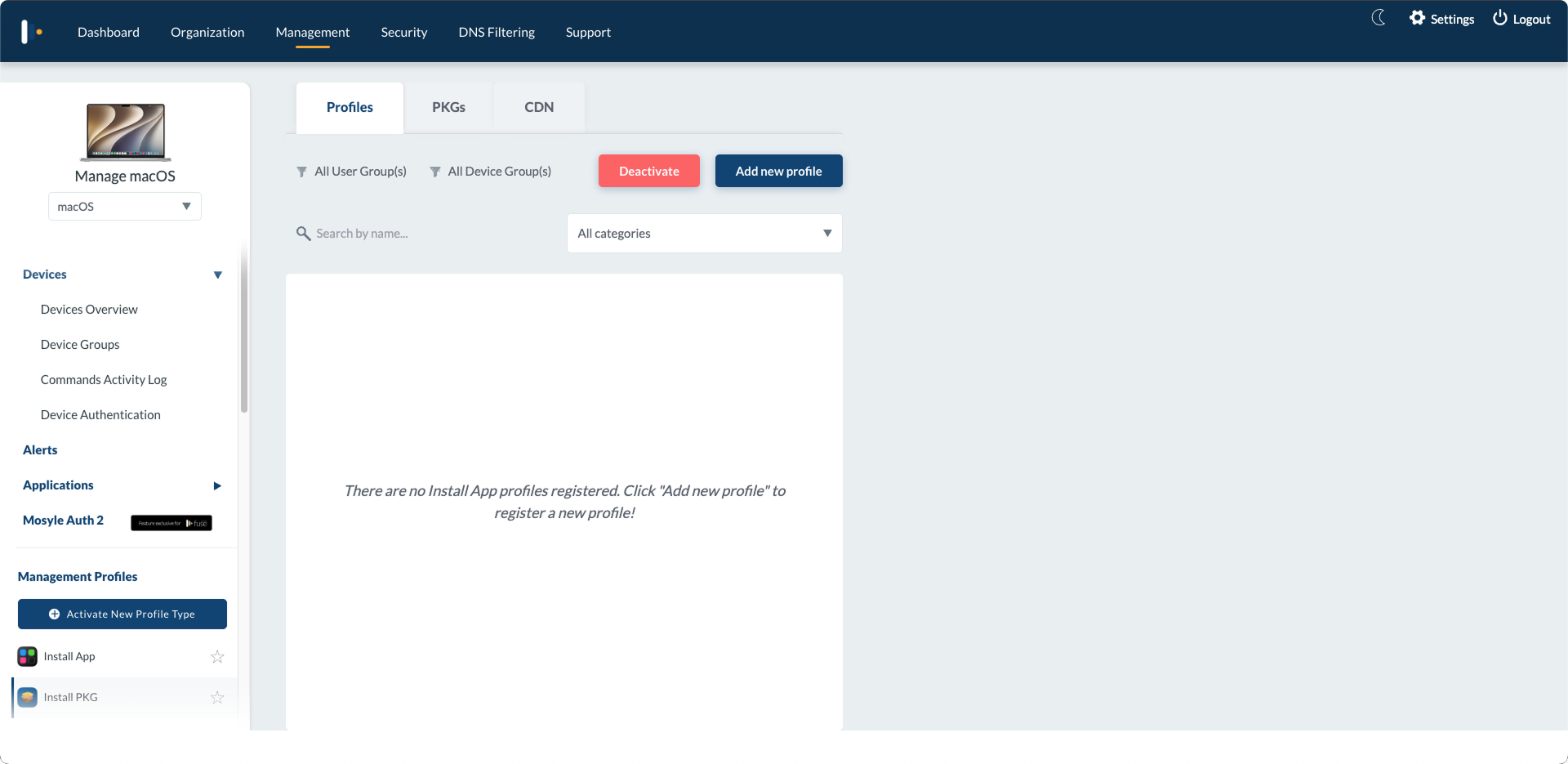Open the macOS platform dropdown

[x=125, y=207]
